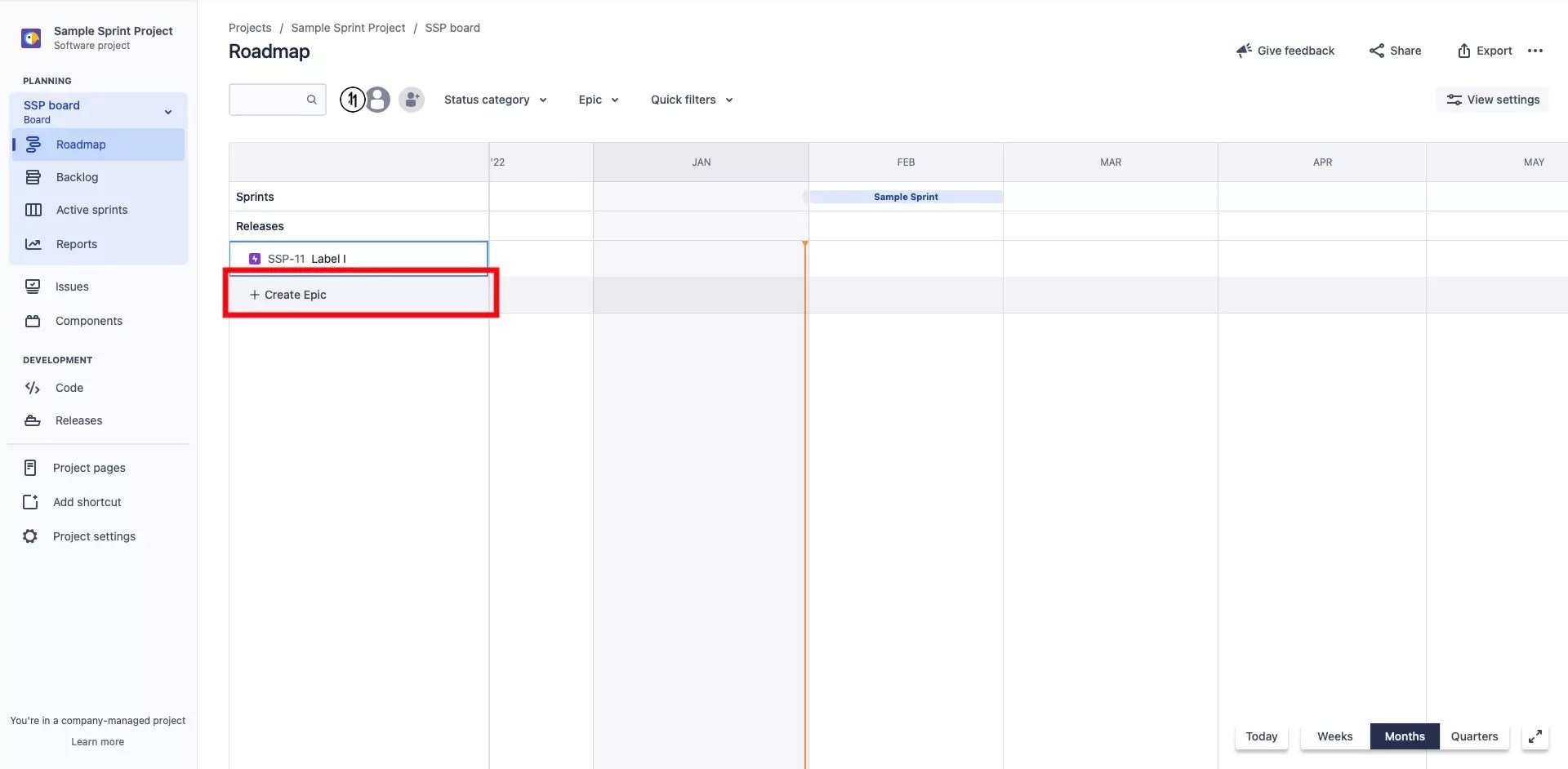The width and height of the screenshot is (1568, 769).
Task: Open the Components section
Action: tap(87, 320)
